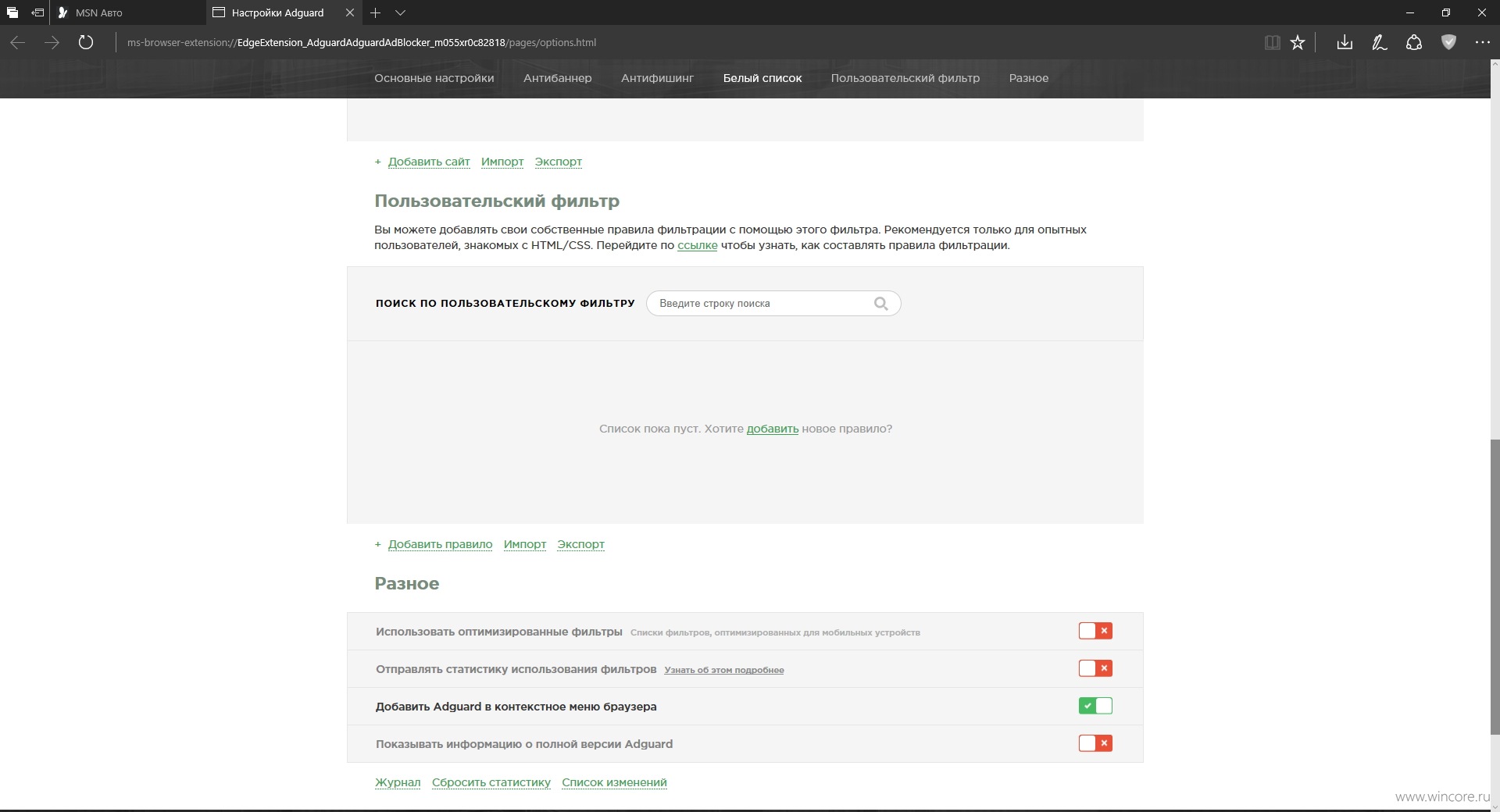
Task: Open Edge More actions ellipsis menu
Action: pos(1483,43)
